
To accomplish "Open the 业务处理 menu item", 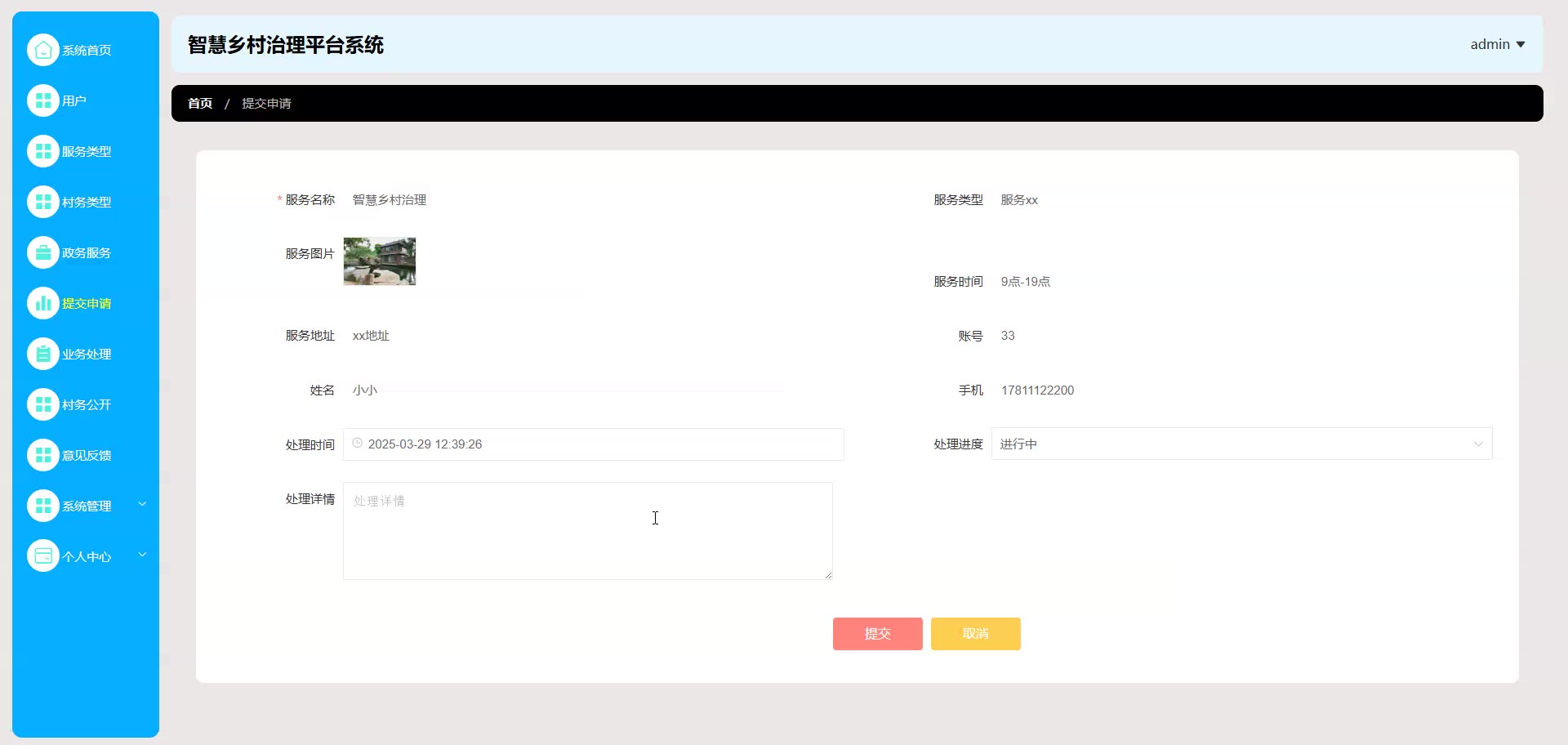I will click(x=86, y=354).
